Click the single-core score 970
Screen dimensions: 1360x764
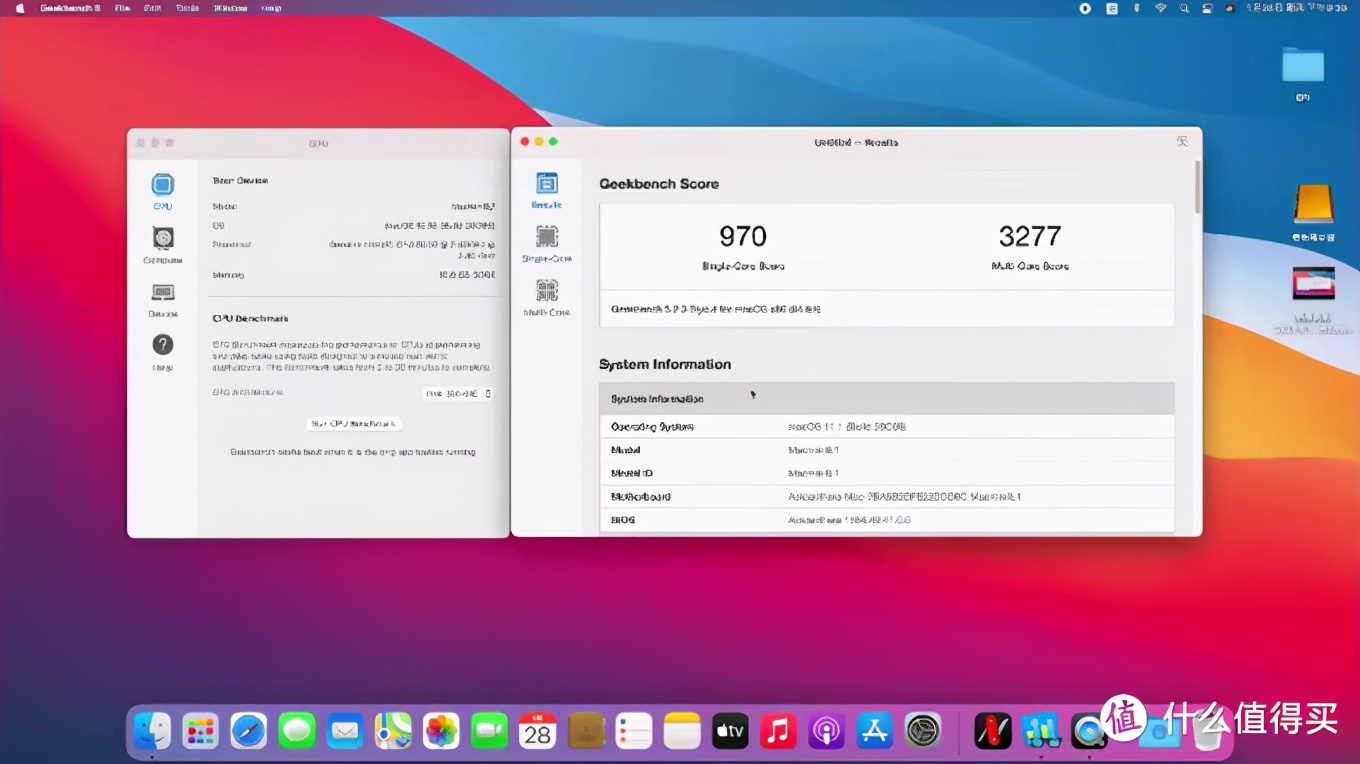coord(743,237)
